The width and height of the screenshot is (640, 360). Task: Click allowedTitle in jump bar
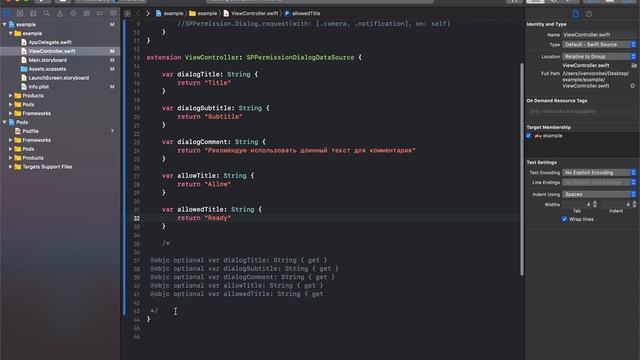pos(302,13)
